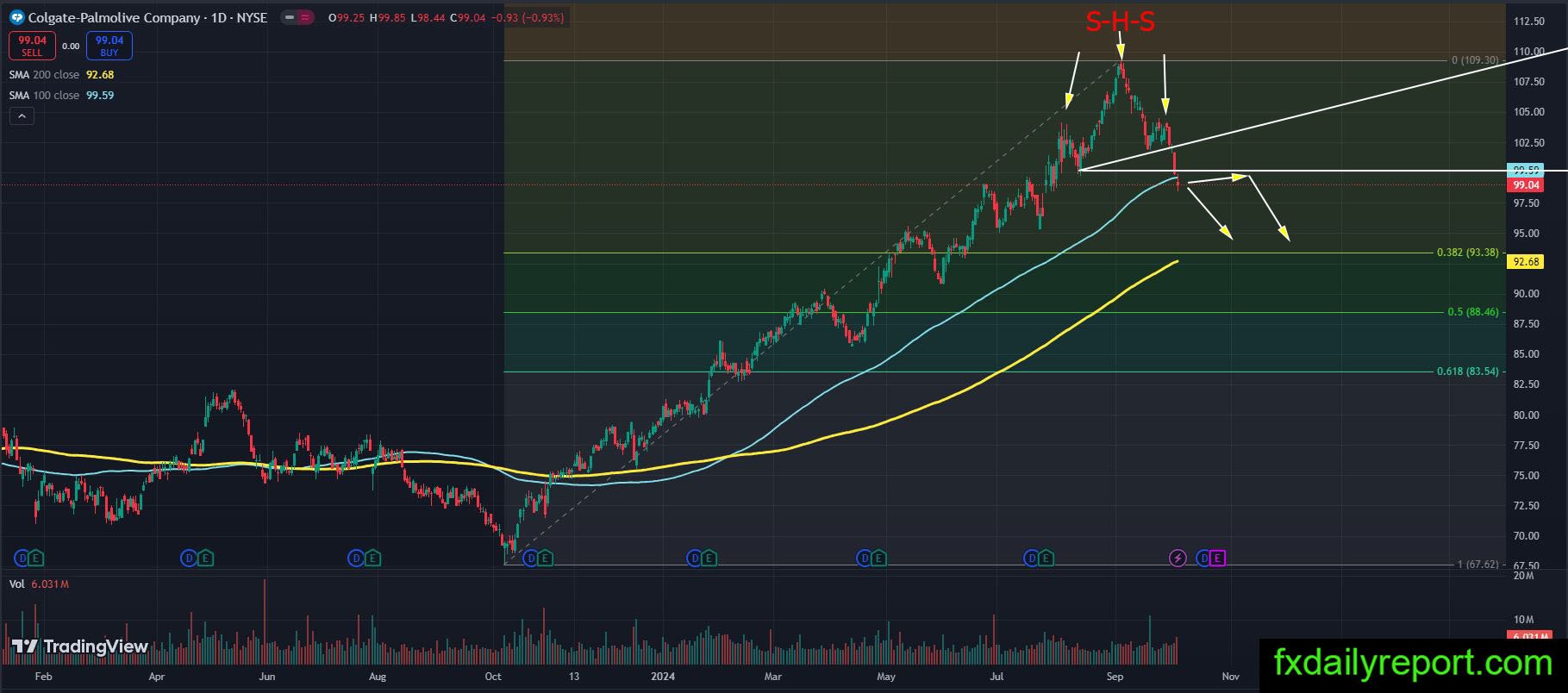Screen dimensions: 1568x693
Task: Open the dividend D marker for October 2024
Action: point(1203,559)
